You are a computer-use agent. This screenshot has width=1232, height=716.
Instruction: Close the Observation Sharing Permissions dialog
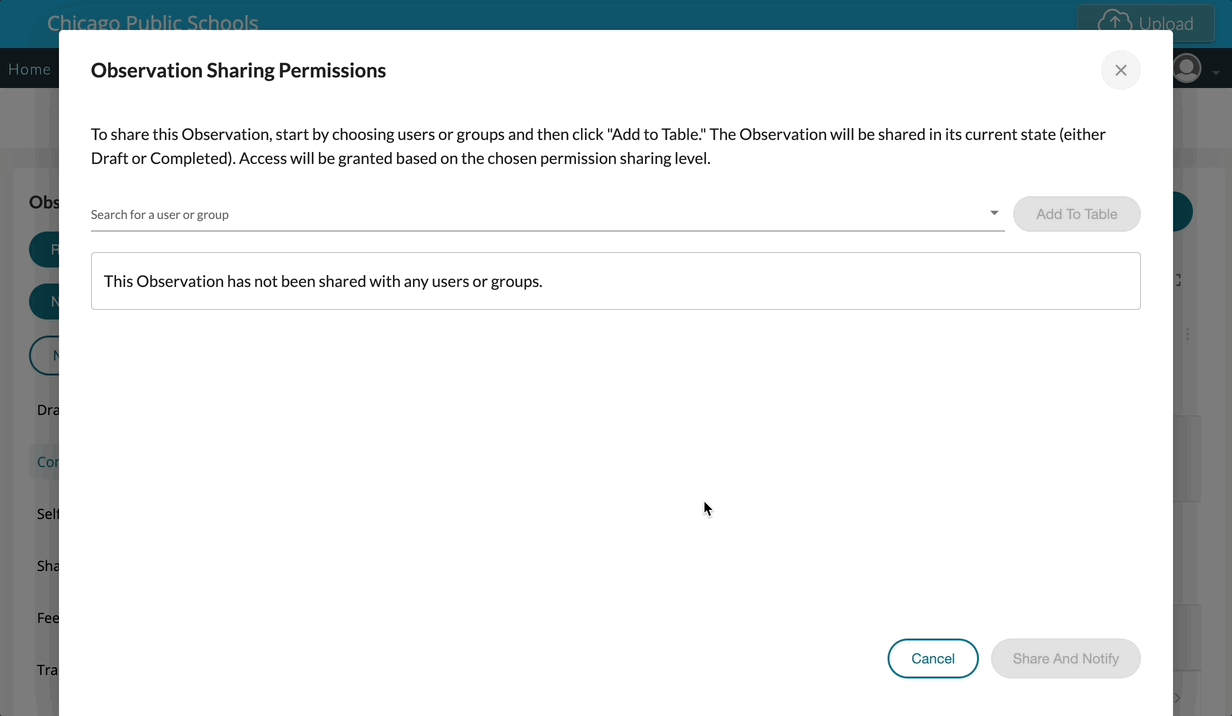pos(1120,70)
